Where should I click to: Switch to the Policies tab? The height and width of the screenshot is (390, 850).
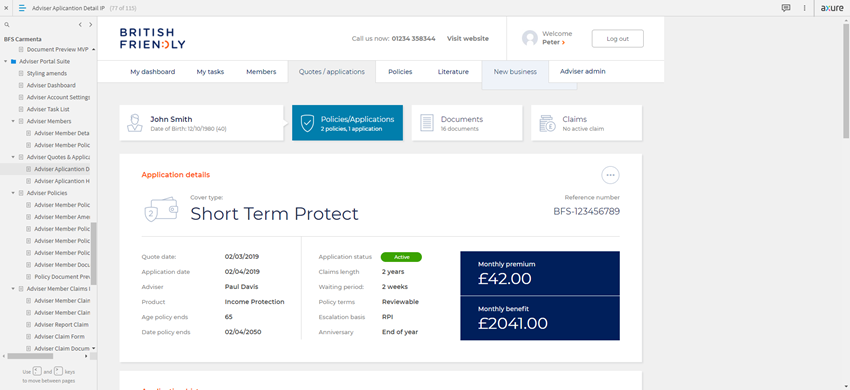point(400,72)
